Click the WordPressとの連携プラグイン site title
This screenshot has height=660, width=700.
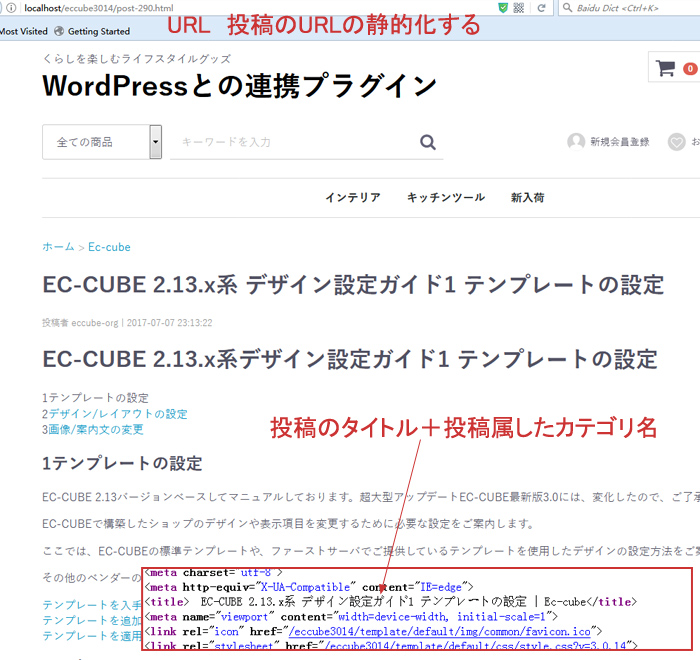tap(239, 86)
